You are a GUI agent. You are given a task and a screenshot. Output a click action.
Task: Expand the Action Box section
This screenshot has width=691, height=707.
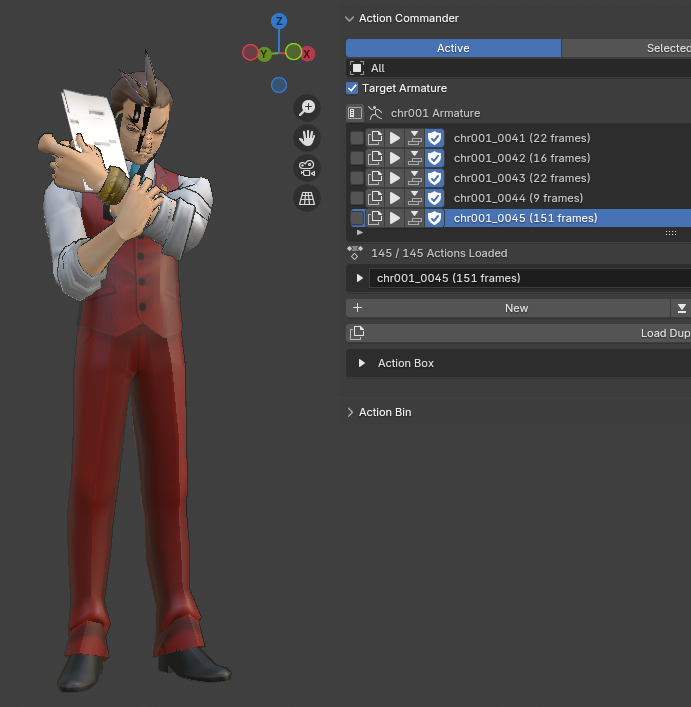[362, 363]
